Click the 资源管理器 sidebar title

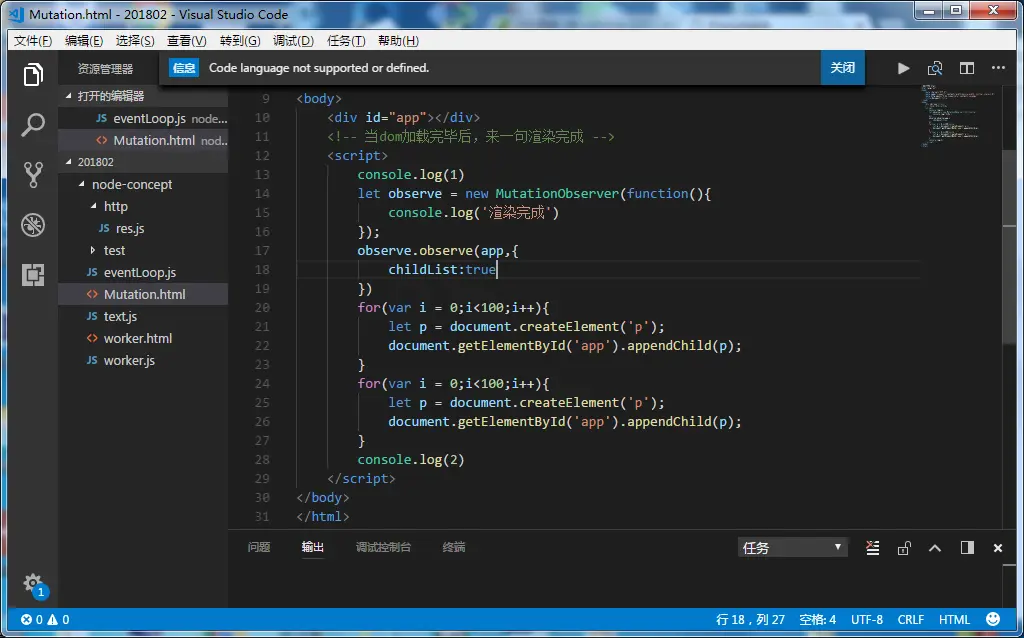(105, 69)
